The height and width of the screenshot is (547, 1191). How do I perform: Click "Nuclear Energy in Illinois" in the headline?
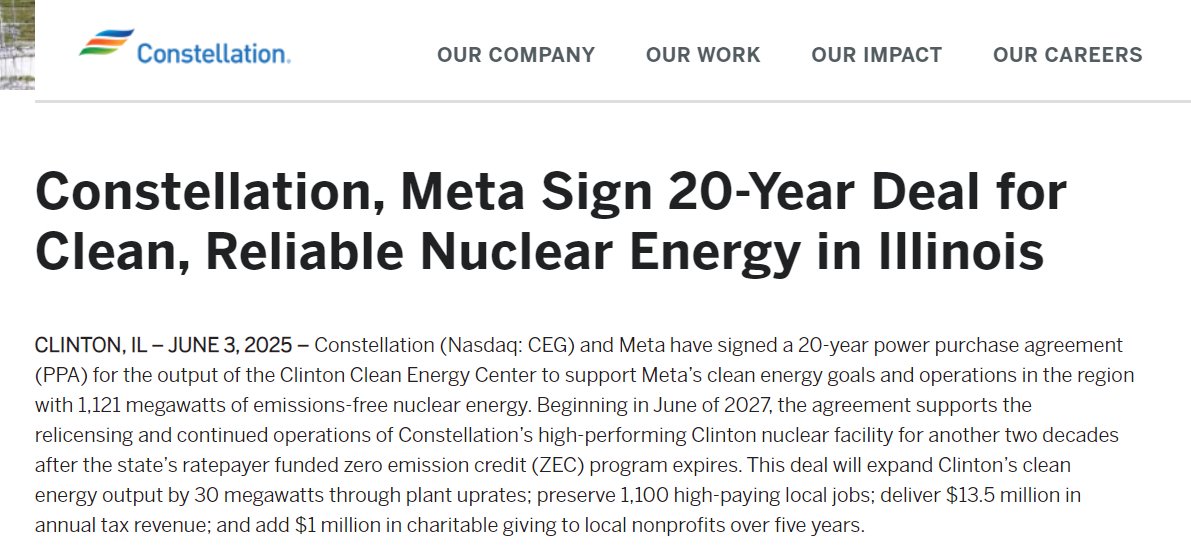tap(732, 252)
